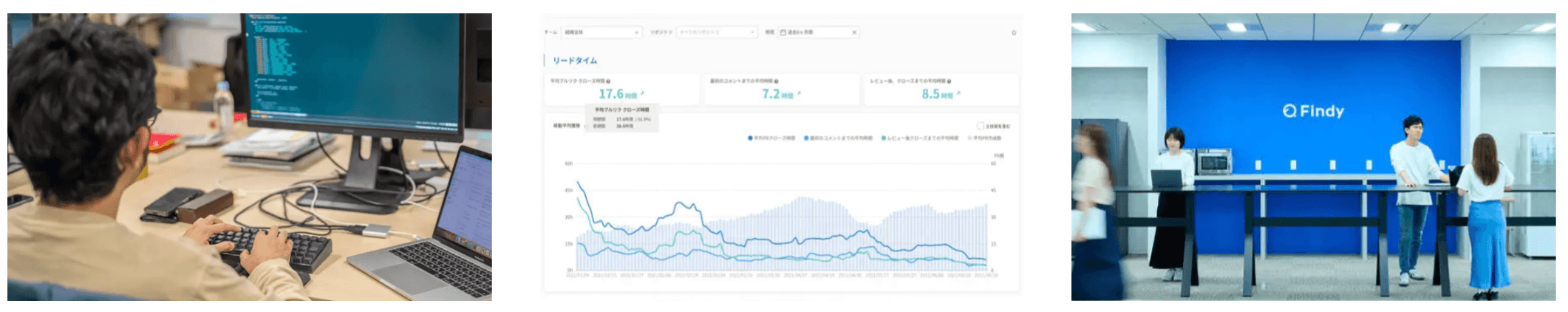Open the team dropdown showing 組織全体

(601, 33)
